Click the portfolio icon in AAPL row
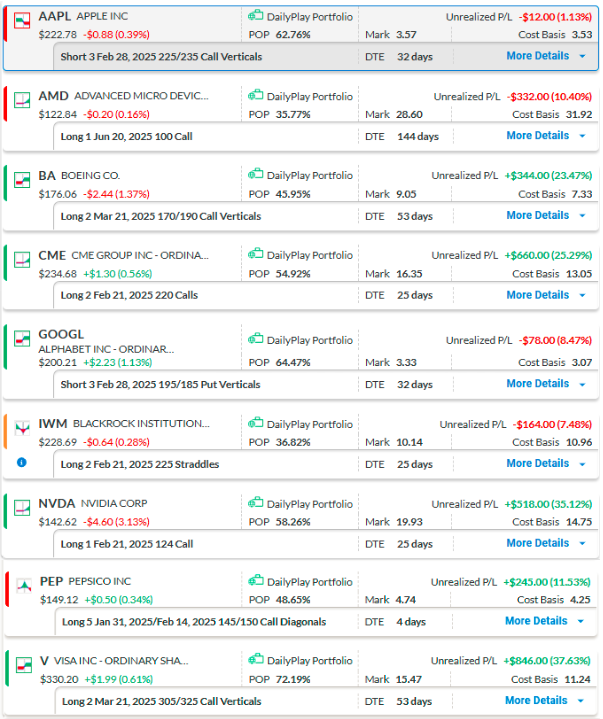 click(256, 16)
